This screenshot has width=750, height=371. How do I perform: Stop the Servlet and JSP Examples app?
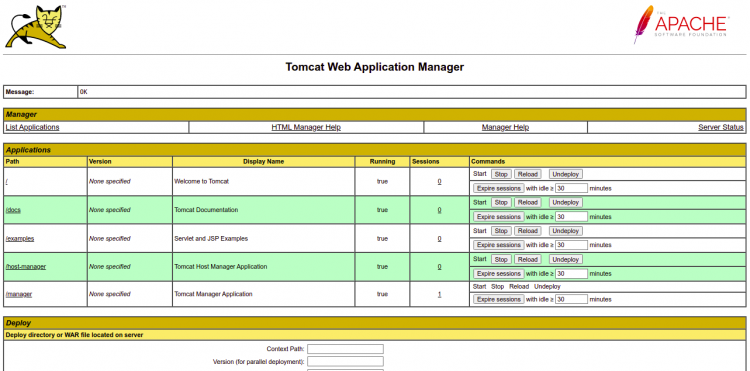click(x=501, y=231)
